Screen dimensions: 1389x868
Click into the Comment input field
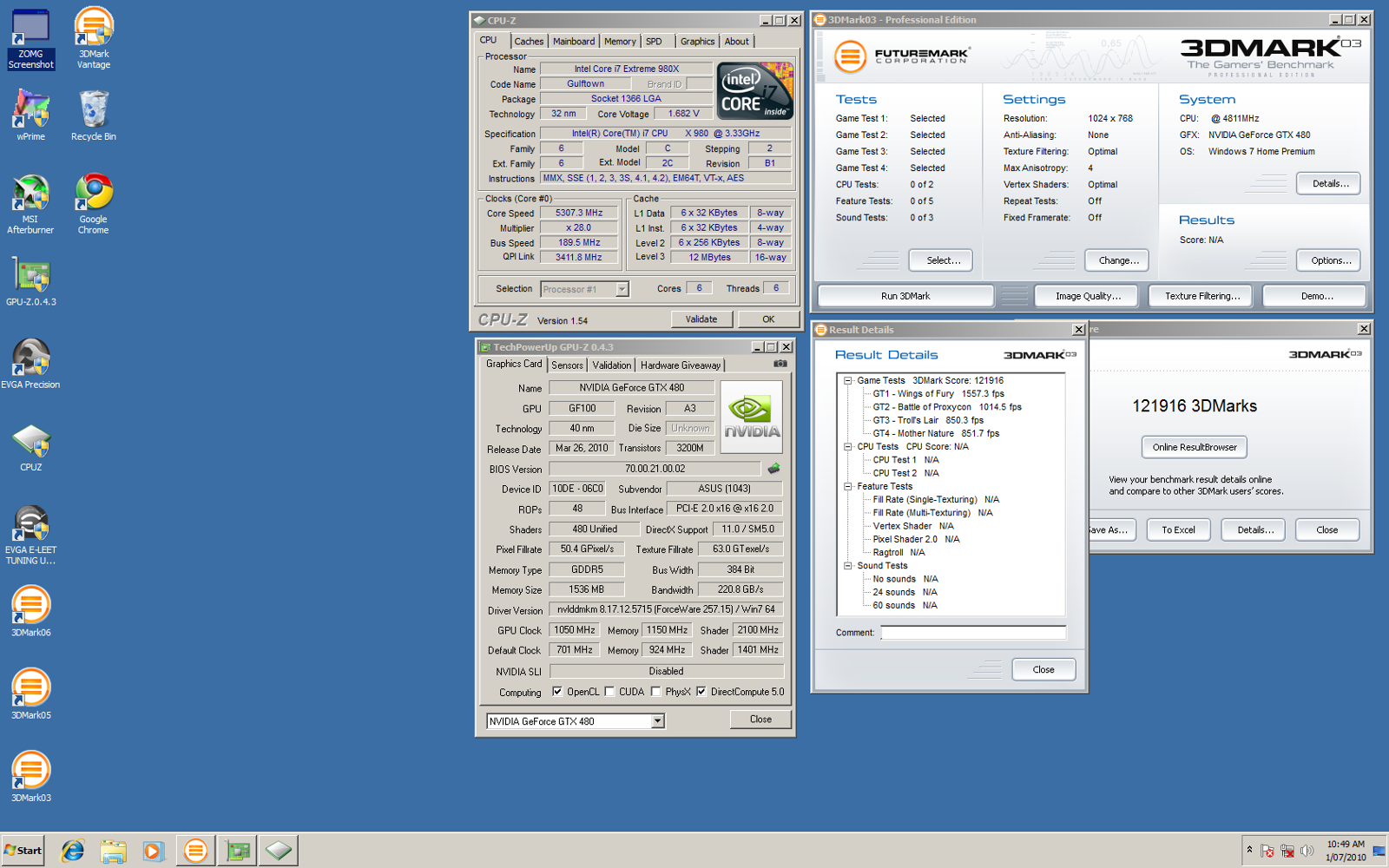pyautogui.click(x=973, y=633)
